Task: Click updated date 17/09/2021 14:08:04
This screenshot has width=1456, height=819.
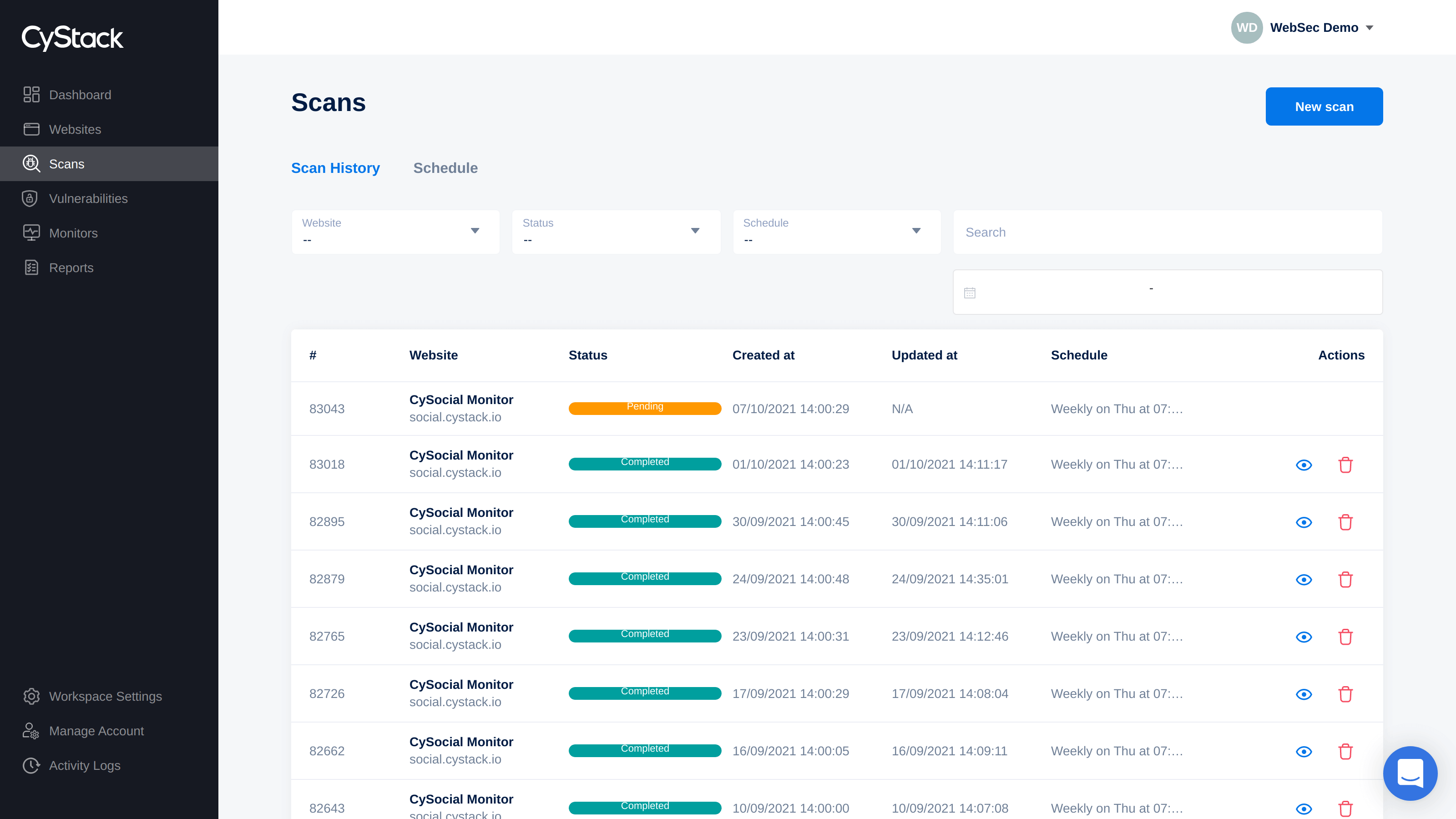Action: (x=950, y=693)
